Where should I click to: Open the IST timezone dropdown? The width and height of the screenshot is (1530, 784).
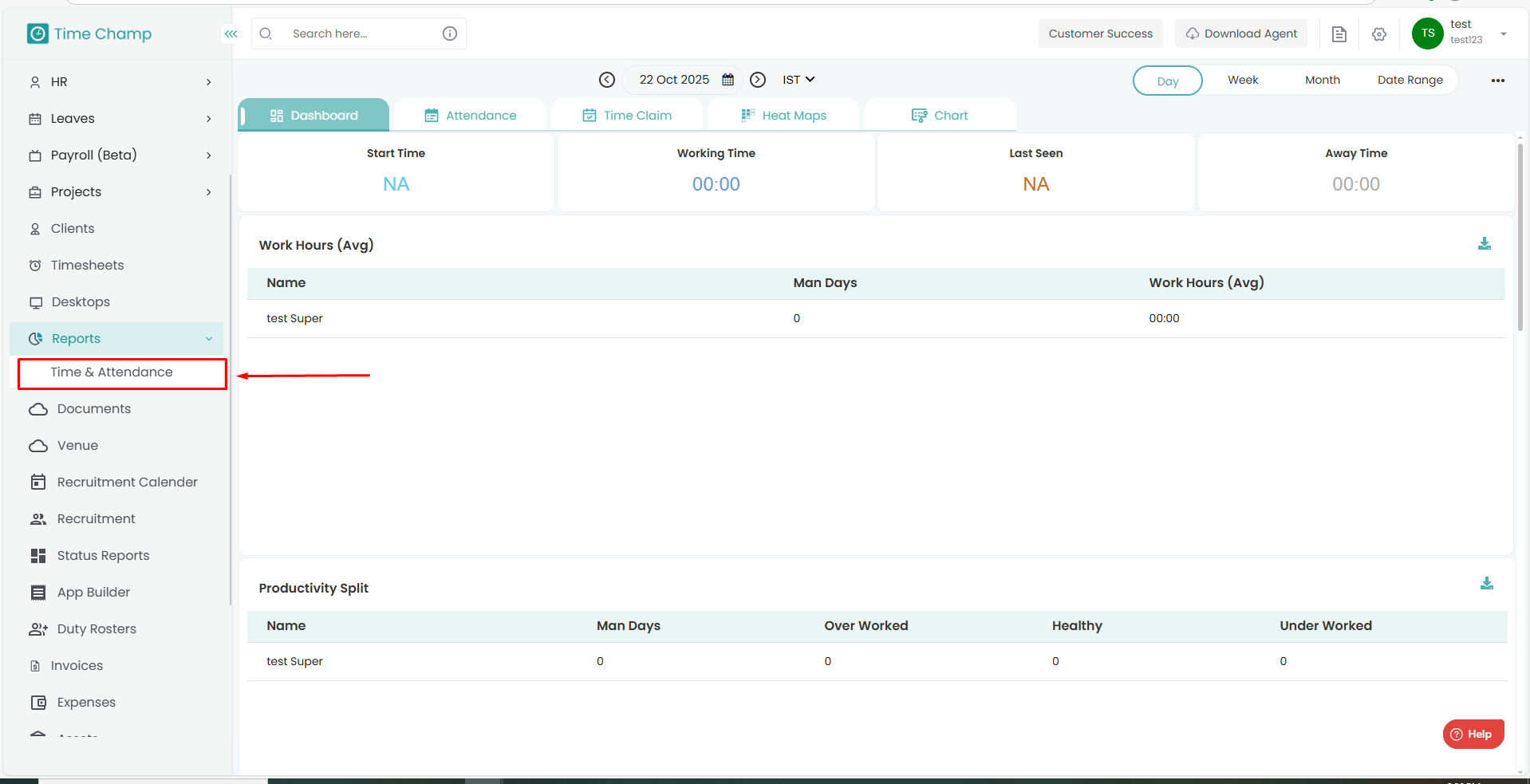coord(798,80)
